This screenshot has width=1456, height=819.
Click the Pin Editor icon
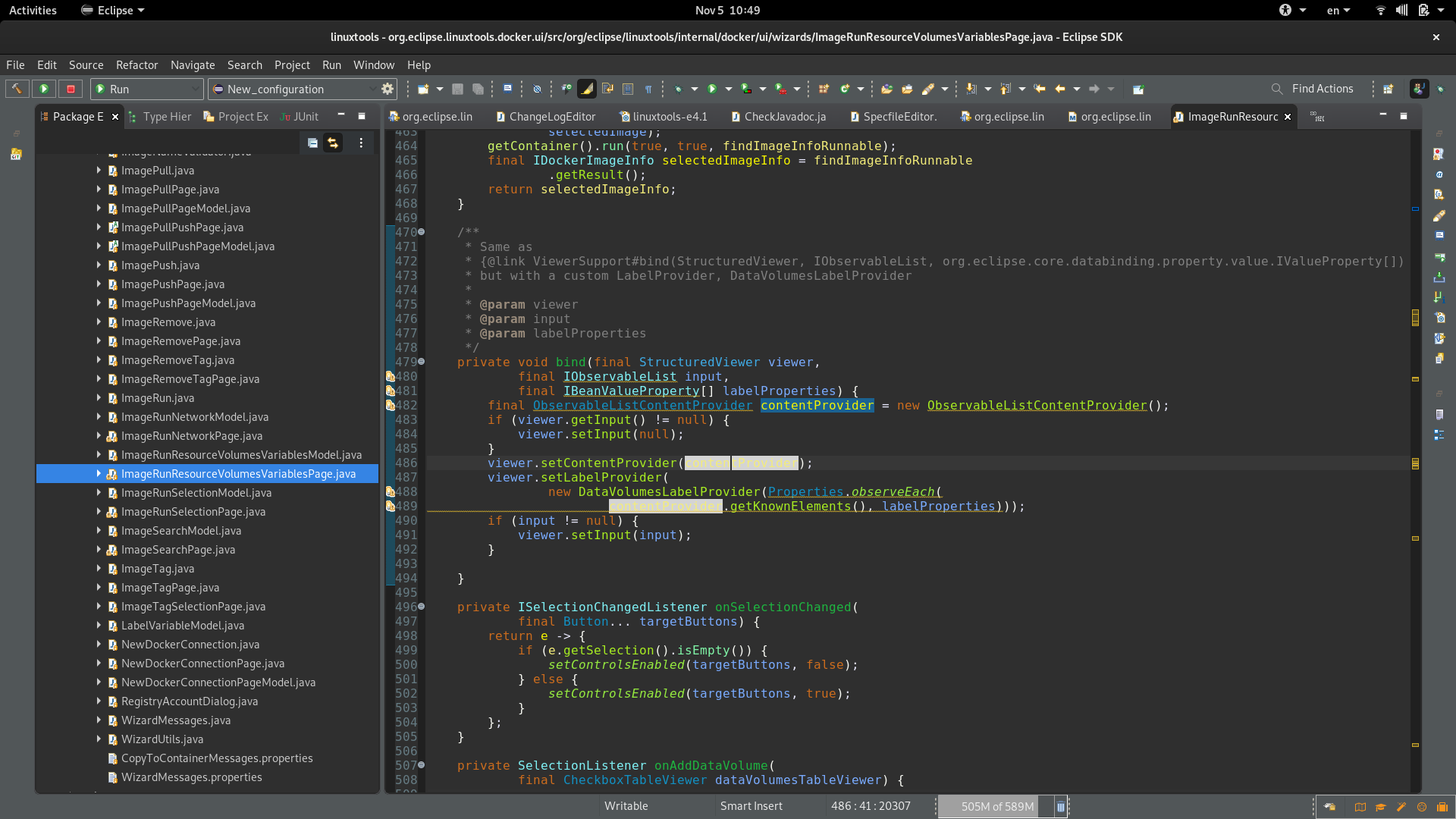click(1137, 89)
